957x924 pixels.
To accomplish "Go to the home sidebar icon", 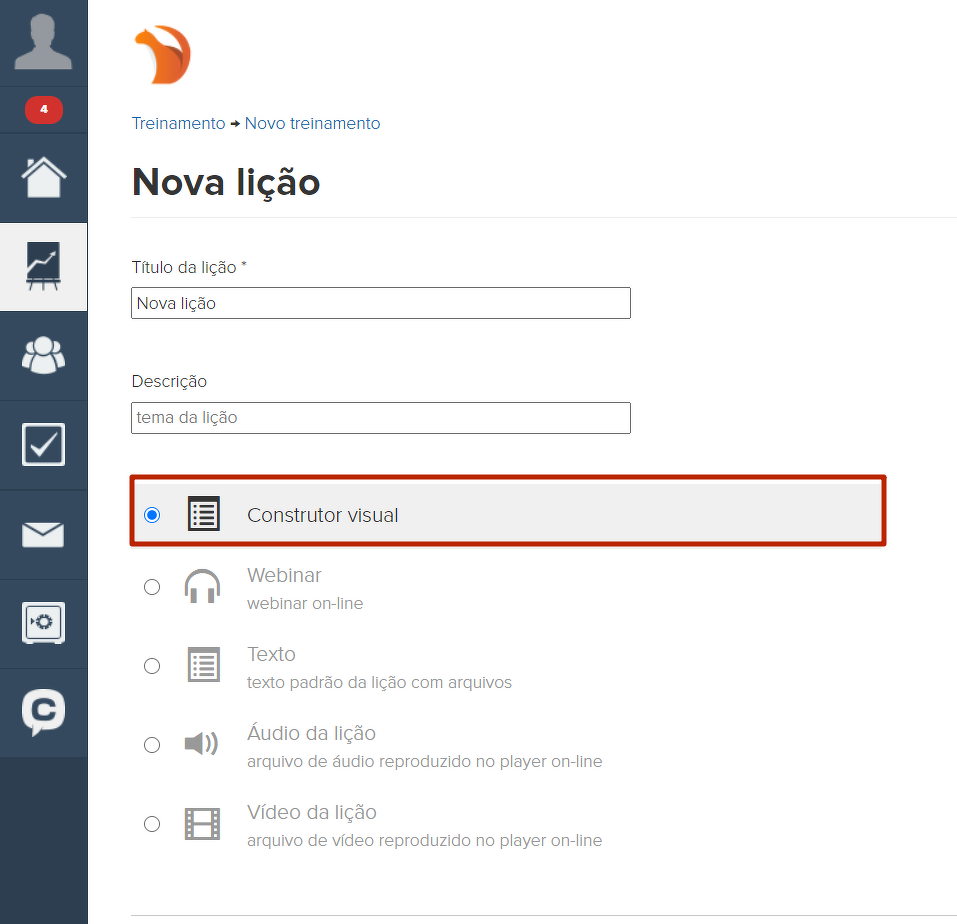I will pyautogui.click(x=43, y=178).
